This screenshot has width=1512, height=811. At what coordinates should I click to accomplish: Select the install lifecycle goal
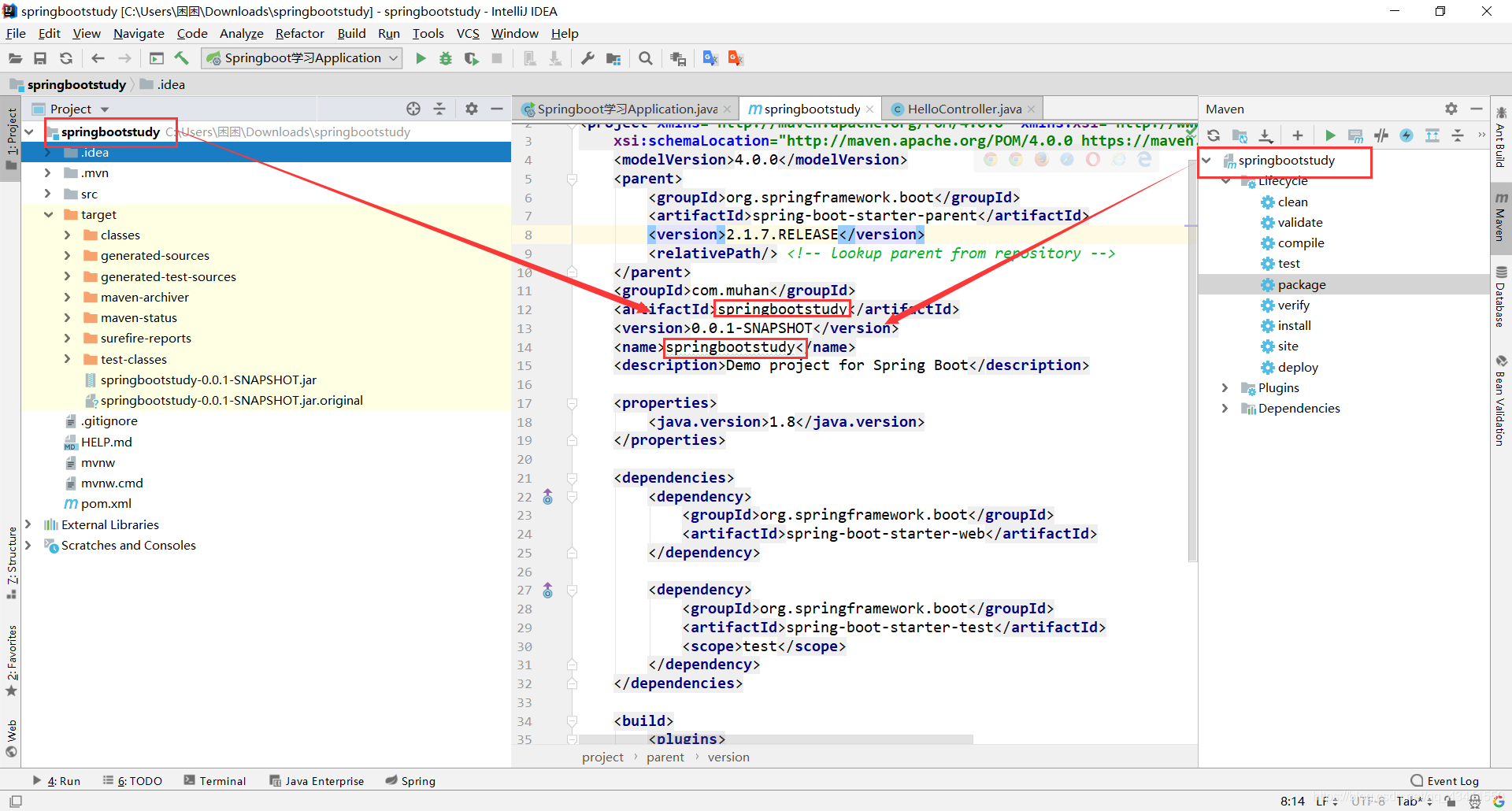point(1294,325)
